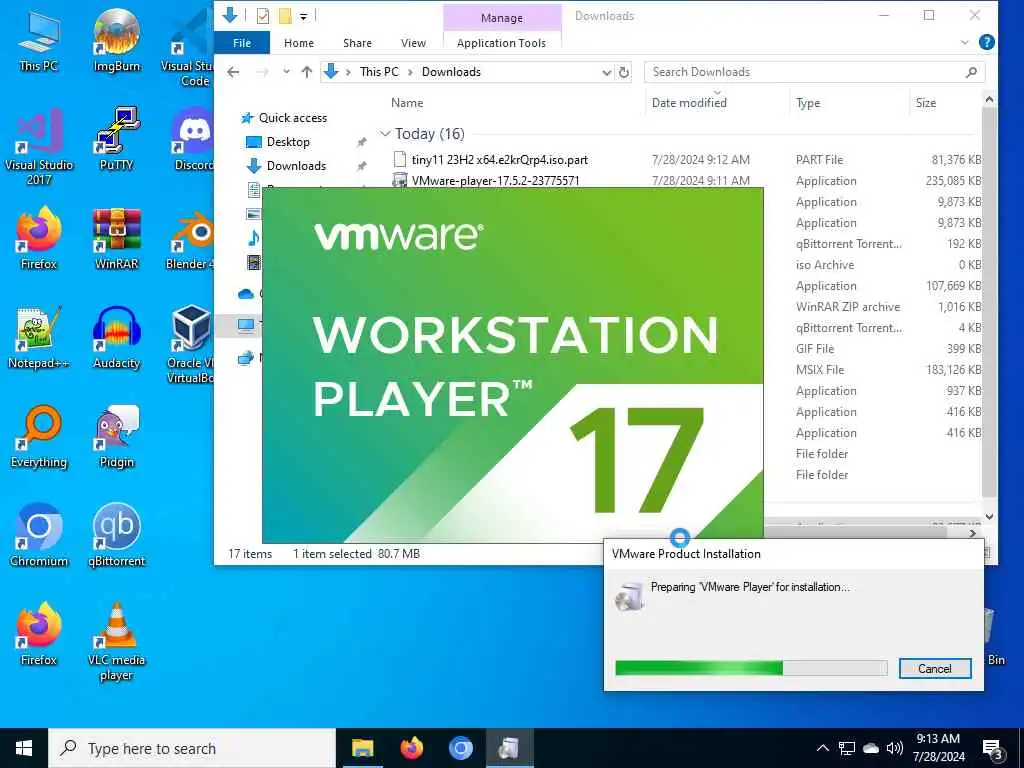
Task: Select WinRAR desktop icon
Action: (x=116, y=238)
